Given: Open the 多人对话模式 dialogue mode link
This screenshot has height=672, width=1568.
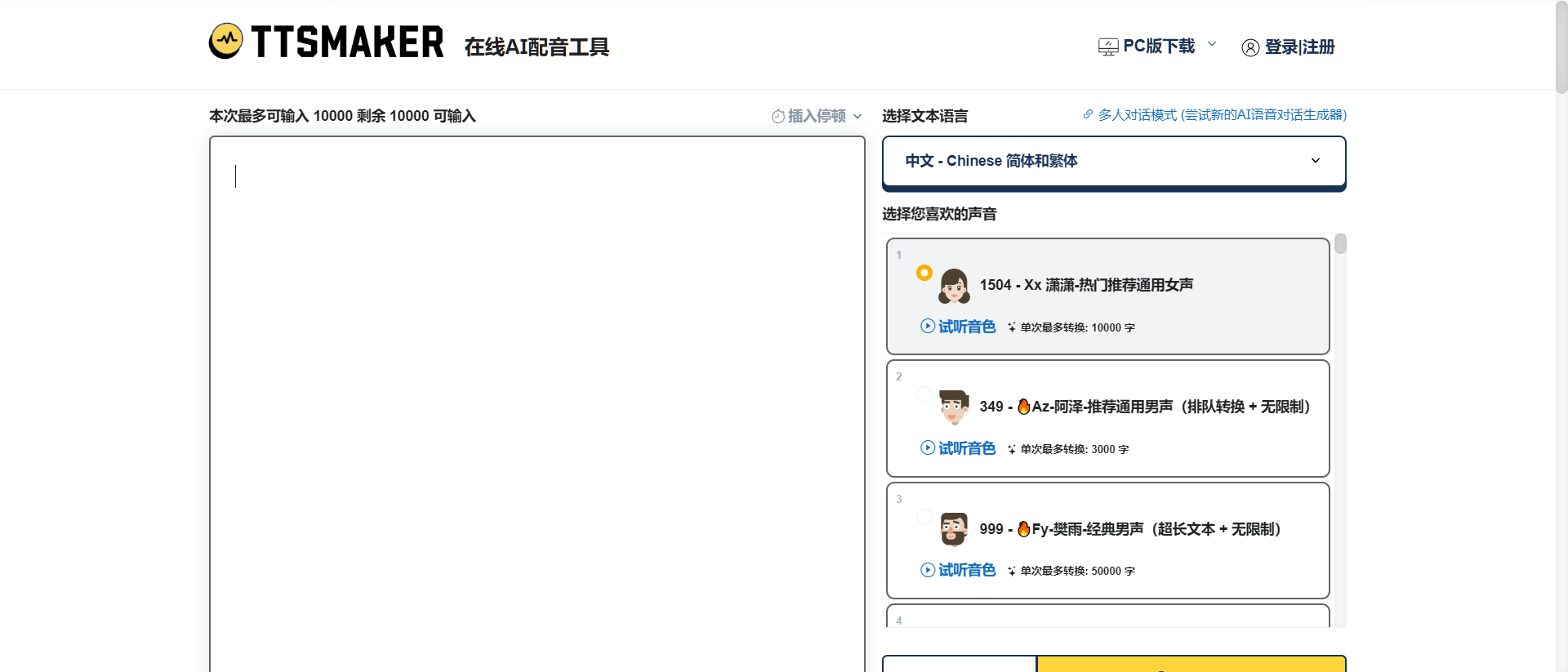Looking at the screenshot, I should [x=1221, y=115].
